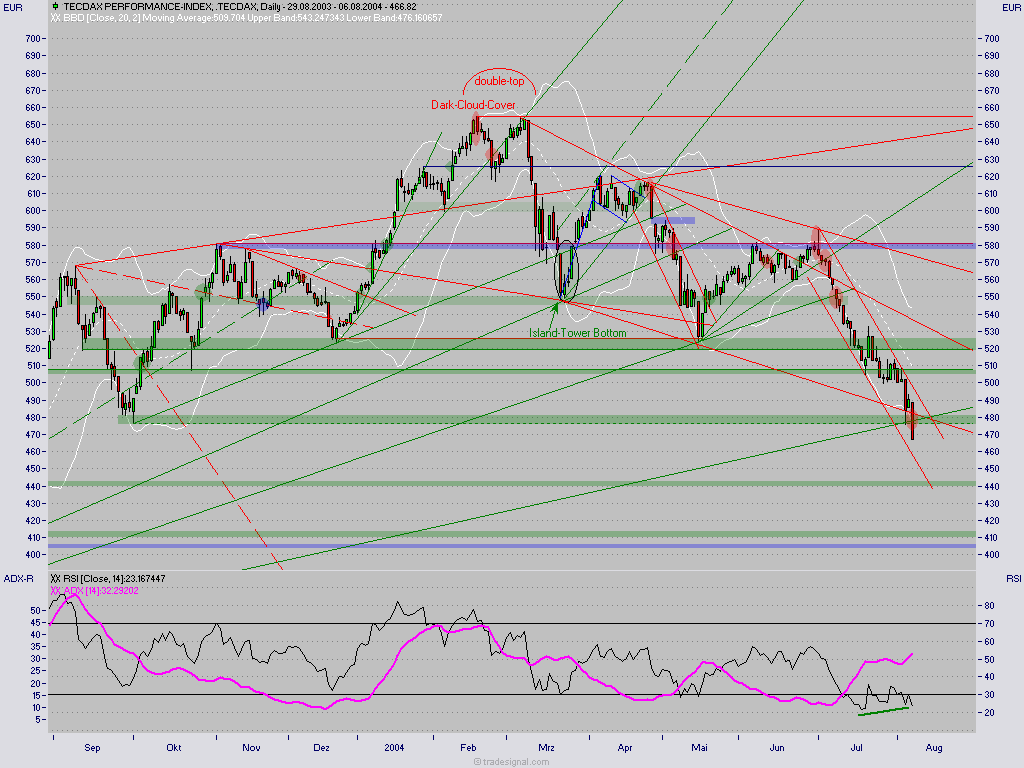Select the 2004 label on the time axis

(394, 747)
